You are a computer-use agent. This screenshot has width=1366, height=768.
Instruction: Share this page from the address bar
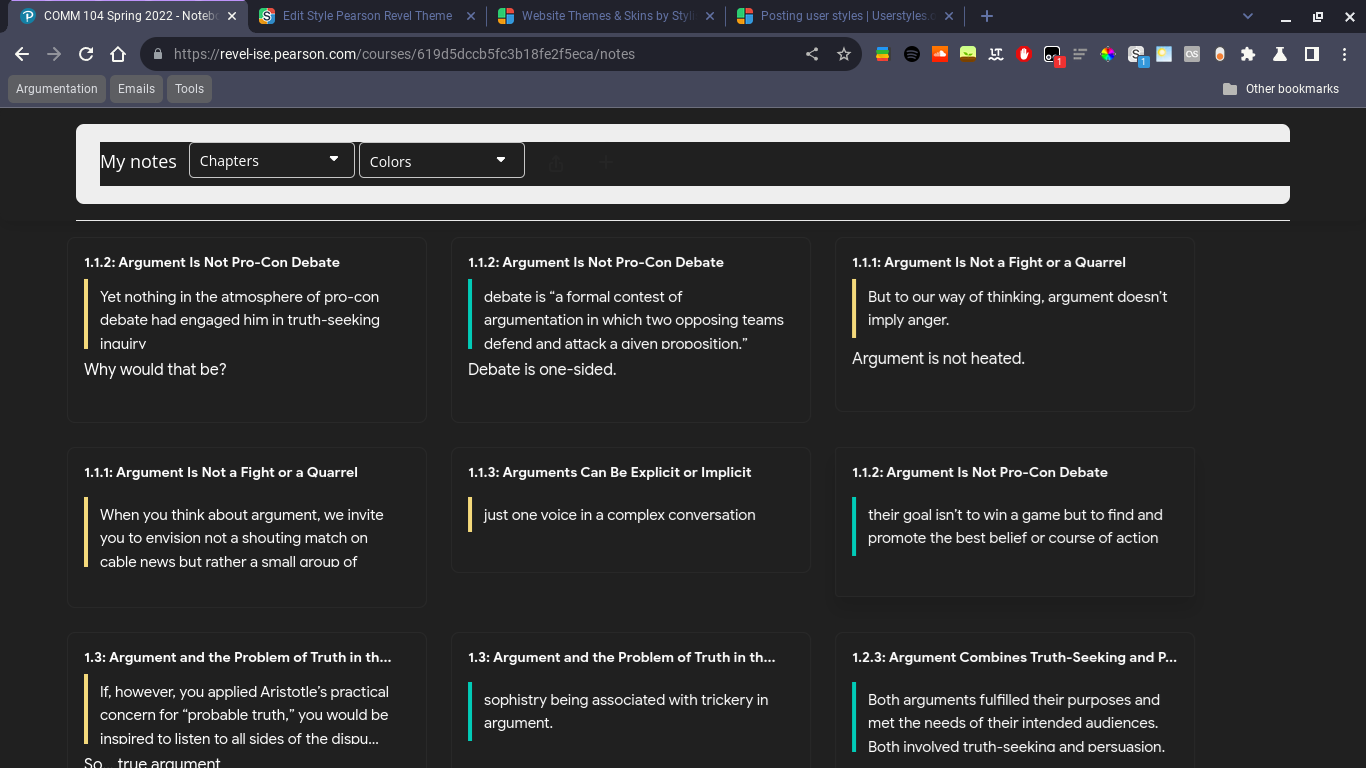tap(812, 54)
